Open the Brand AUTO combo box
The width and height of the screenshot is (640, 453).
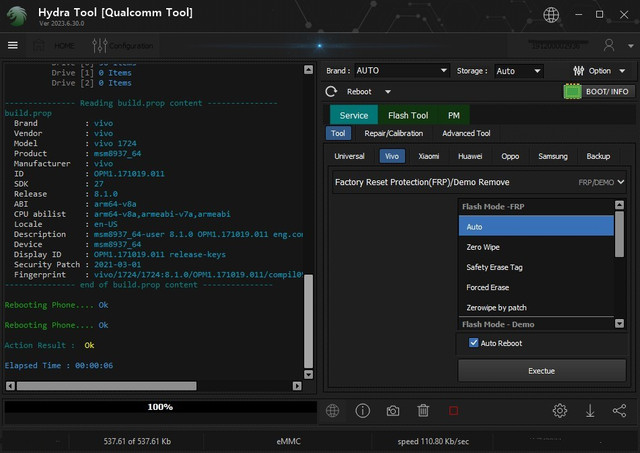[402, 71]
